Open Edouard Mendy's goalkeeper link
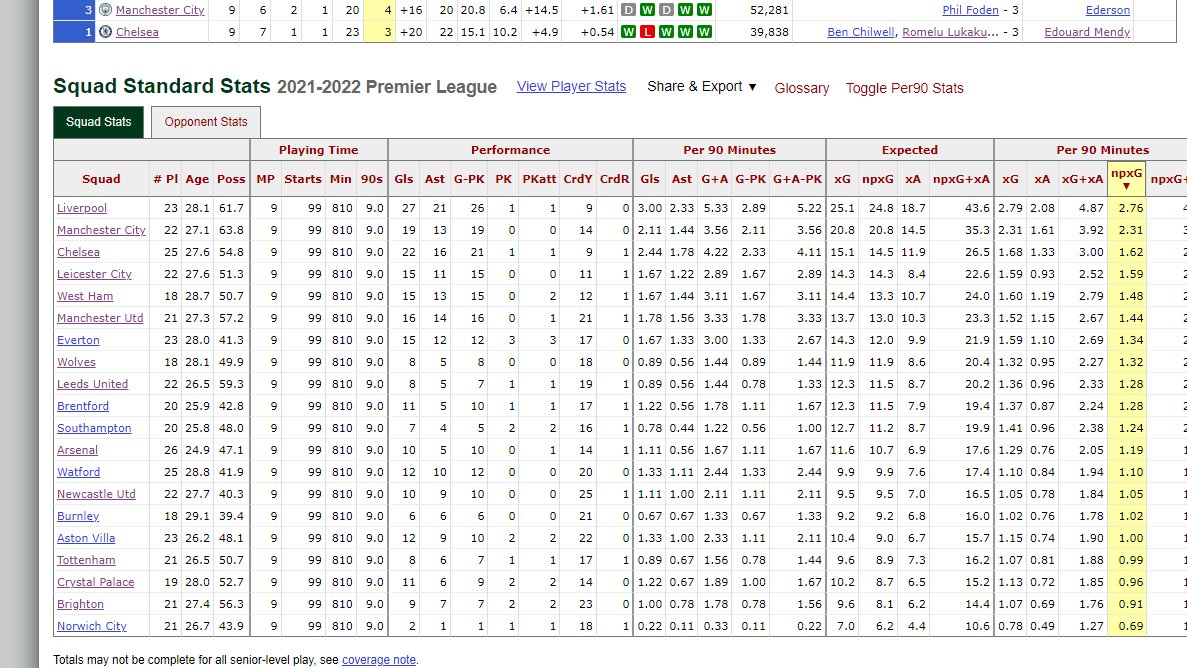Image resolution: width=1187 pixels, height=668 pixels. pos(1087,32)
